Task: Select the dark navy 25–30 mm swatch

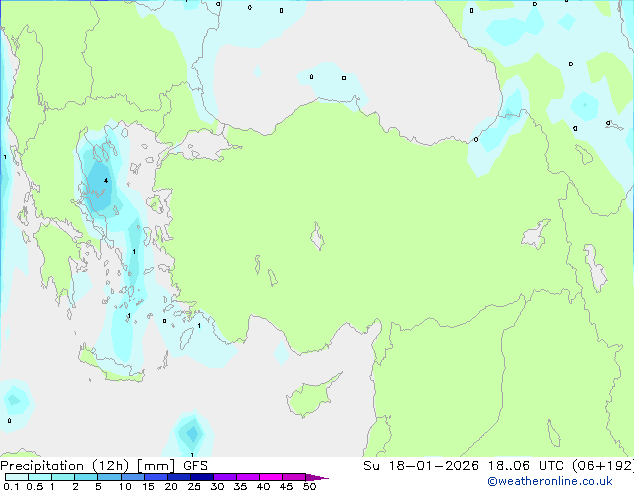Action: [x=201, y=477]
